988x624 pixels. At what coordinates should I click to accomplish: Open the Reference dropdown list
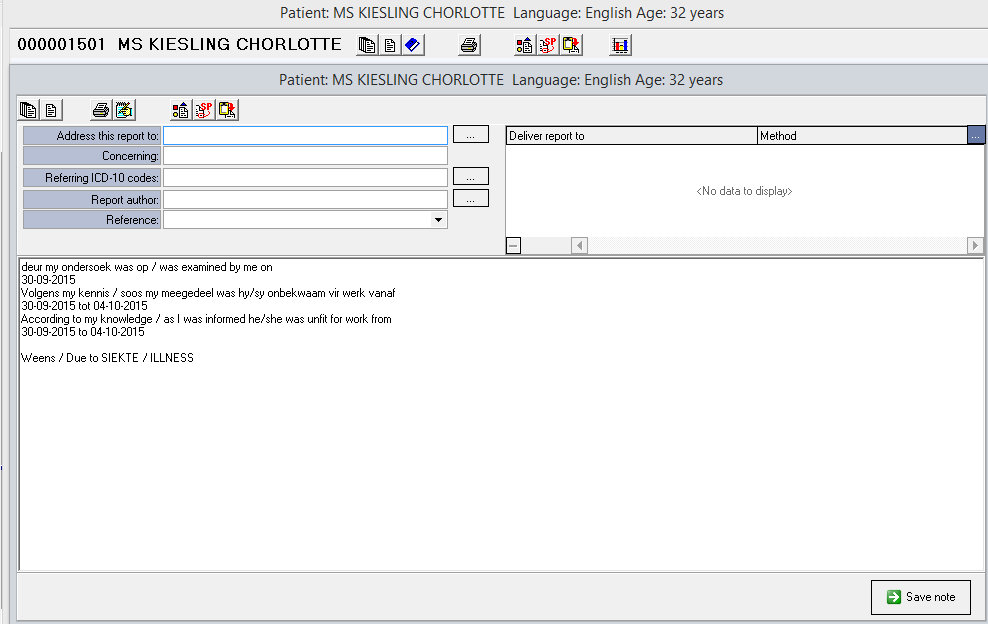438,220
